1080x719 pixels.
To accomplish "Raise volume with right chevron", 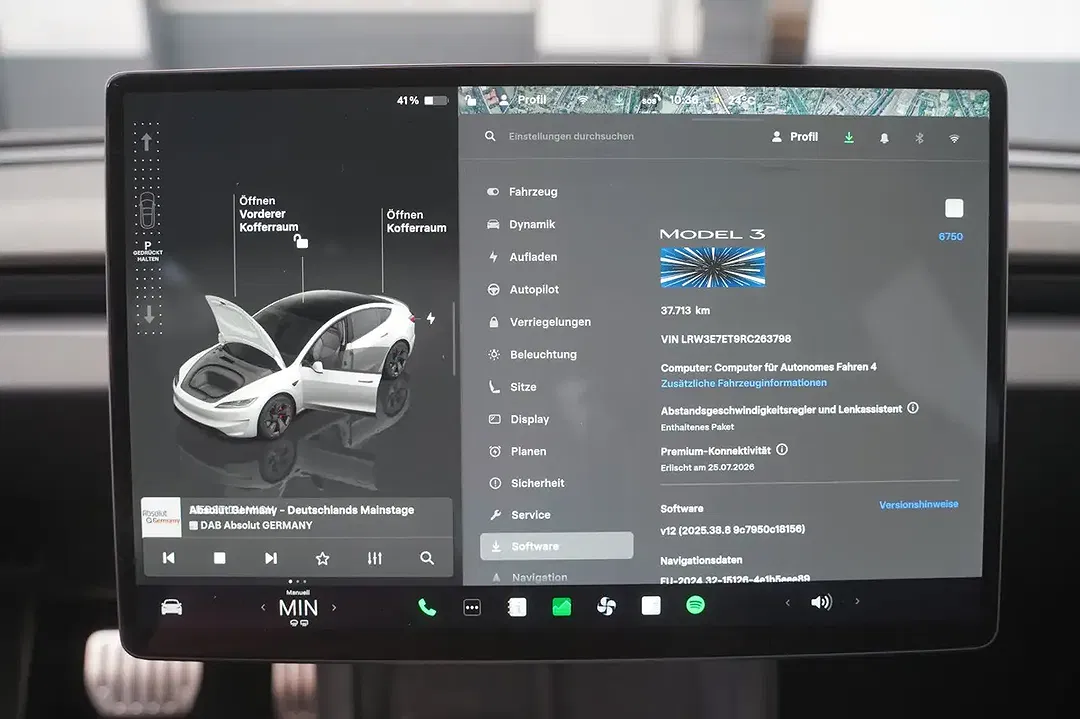I will 857,601.
